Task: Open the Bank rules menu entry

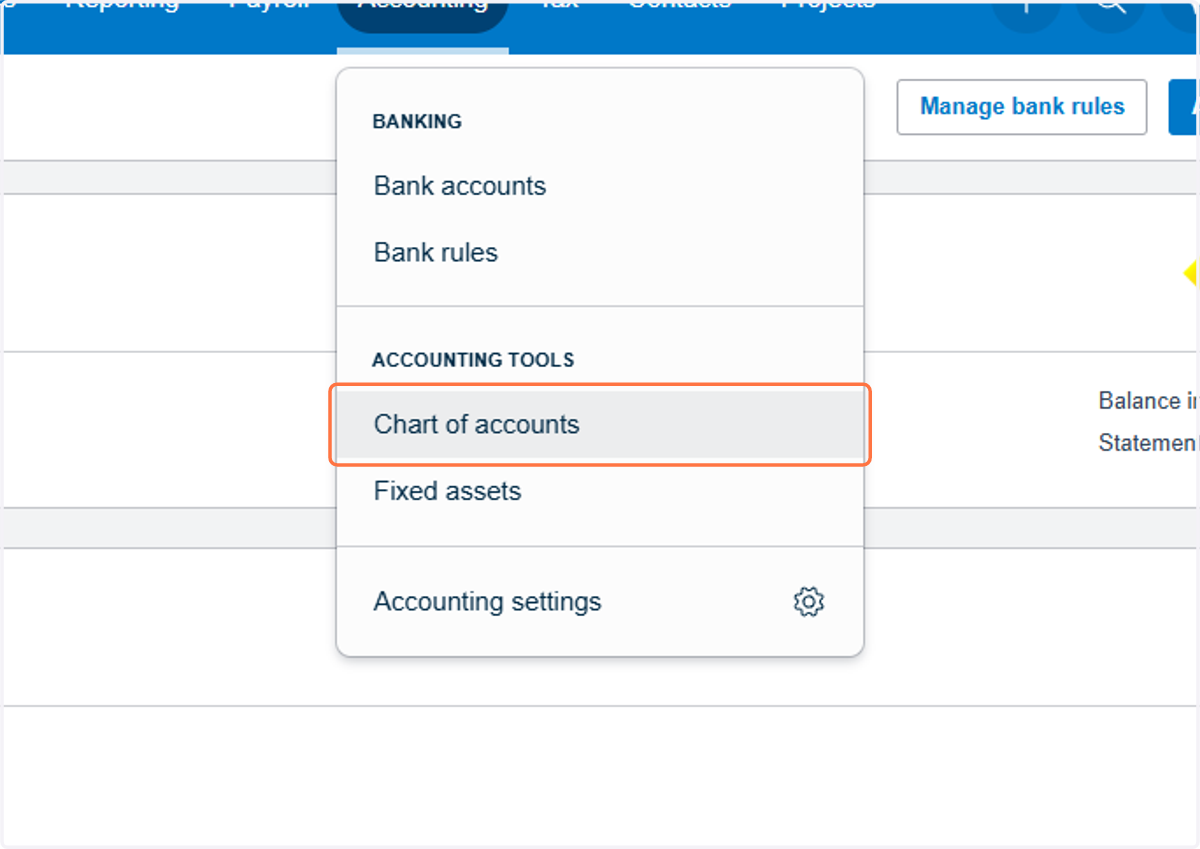Action: click(x=600, y=252)
